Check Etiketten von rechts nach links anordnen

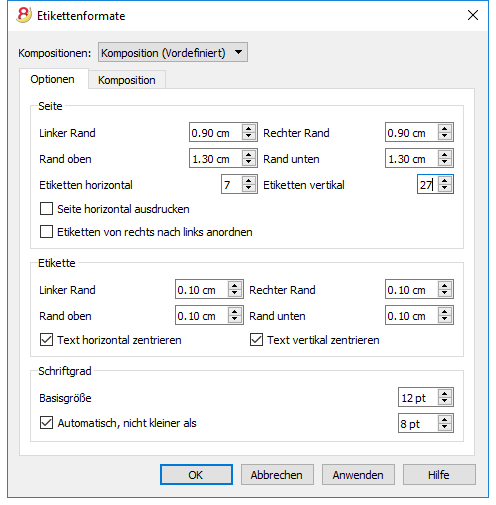point(46,232)
